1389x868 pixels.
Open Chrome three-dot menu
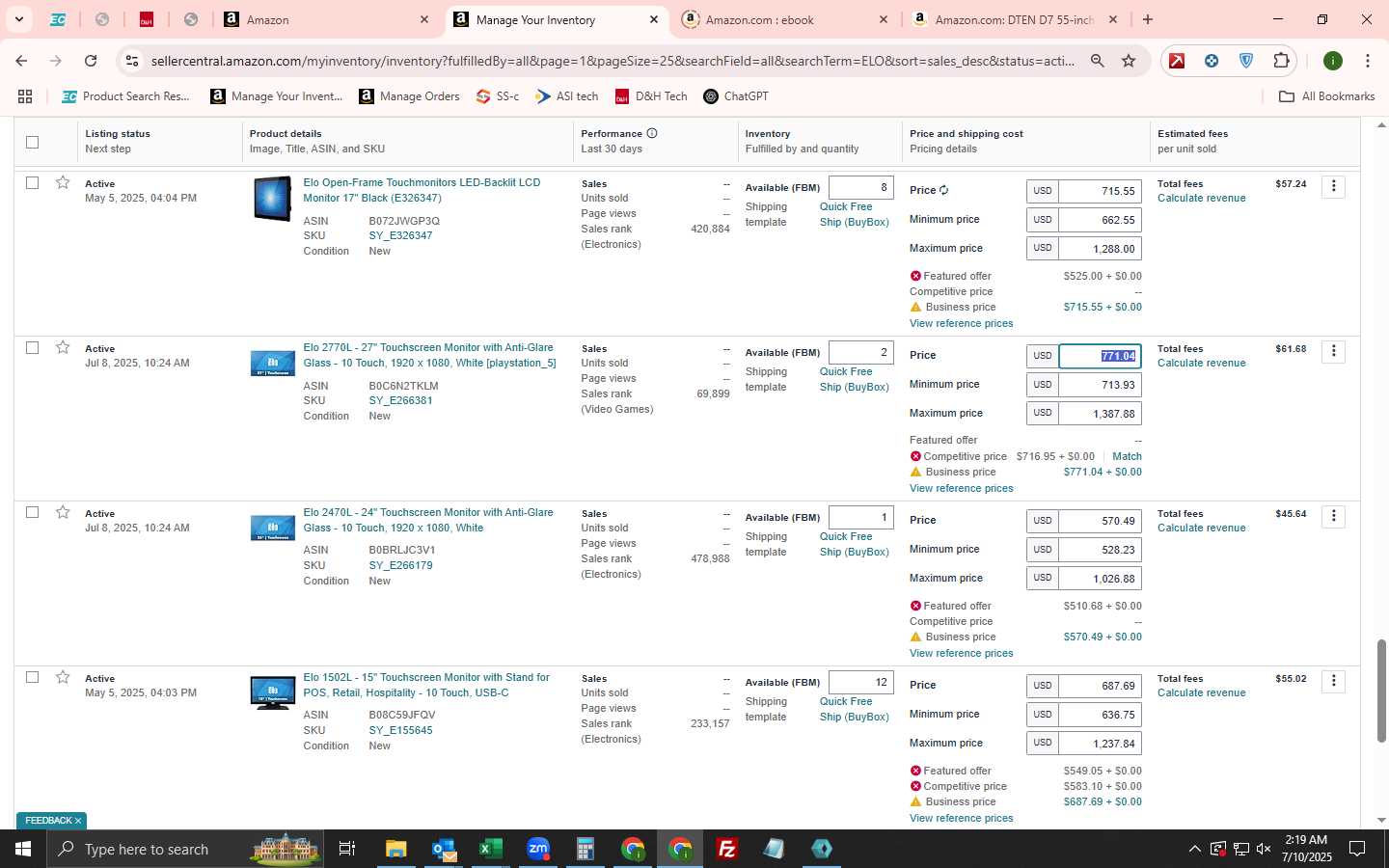point(1368,61)
